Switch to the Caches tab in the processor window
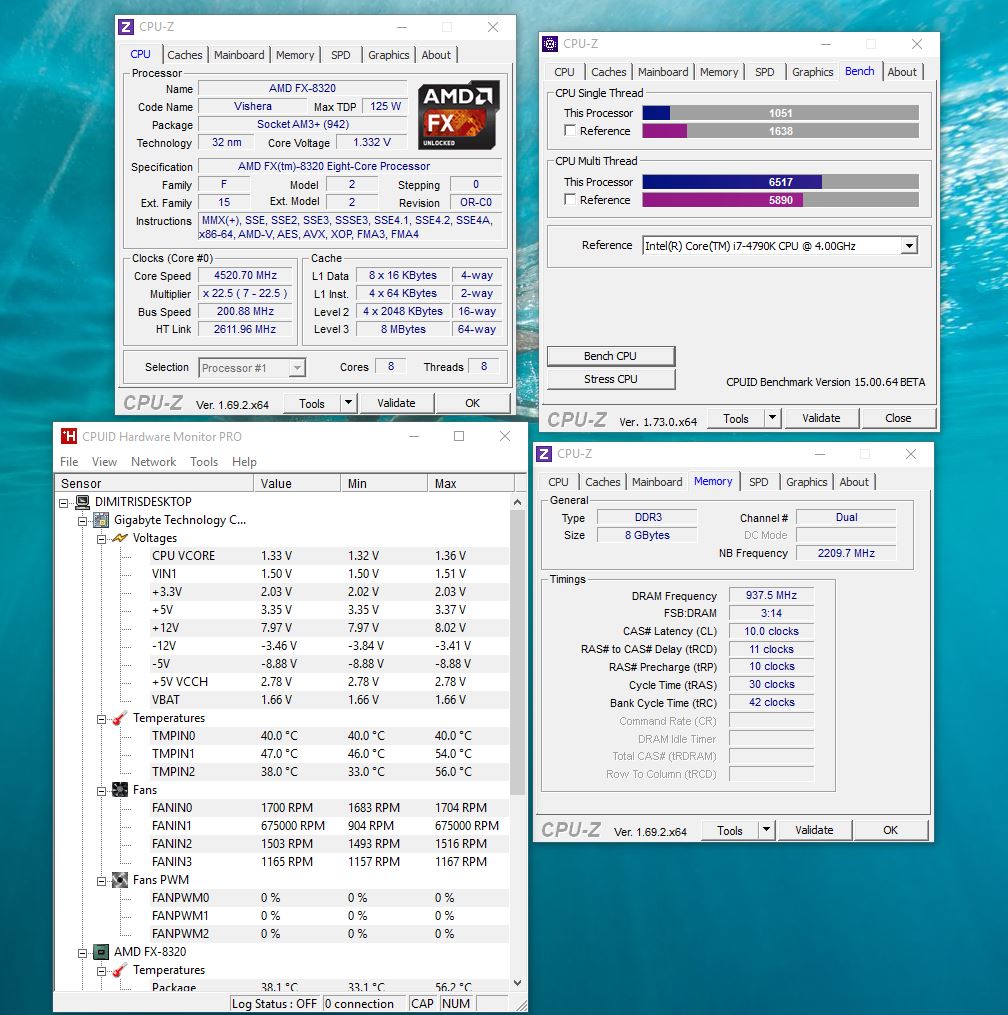This screenshot has width=1008, height=1015. point(185,55)
